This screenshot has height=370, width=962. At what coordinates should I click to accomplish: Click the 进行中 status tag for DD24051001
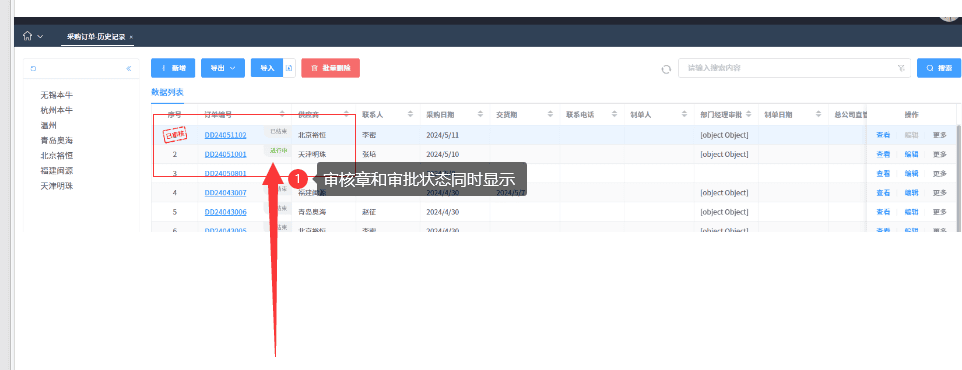click(279, 150)
